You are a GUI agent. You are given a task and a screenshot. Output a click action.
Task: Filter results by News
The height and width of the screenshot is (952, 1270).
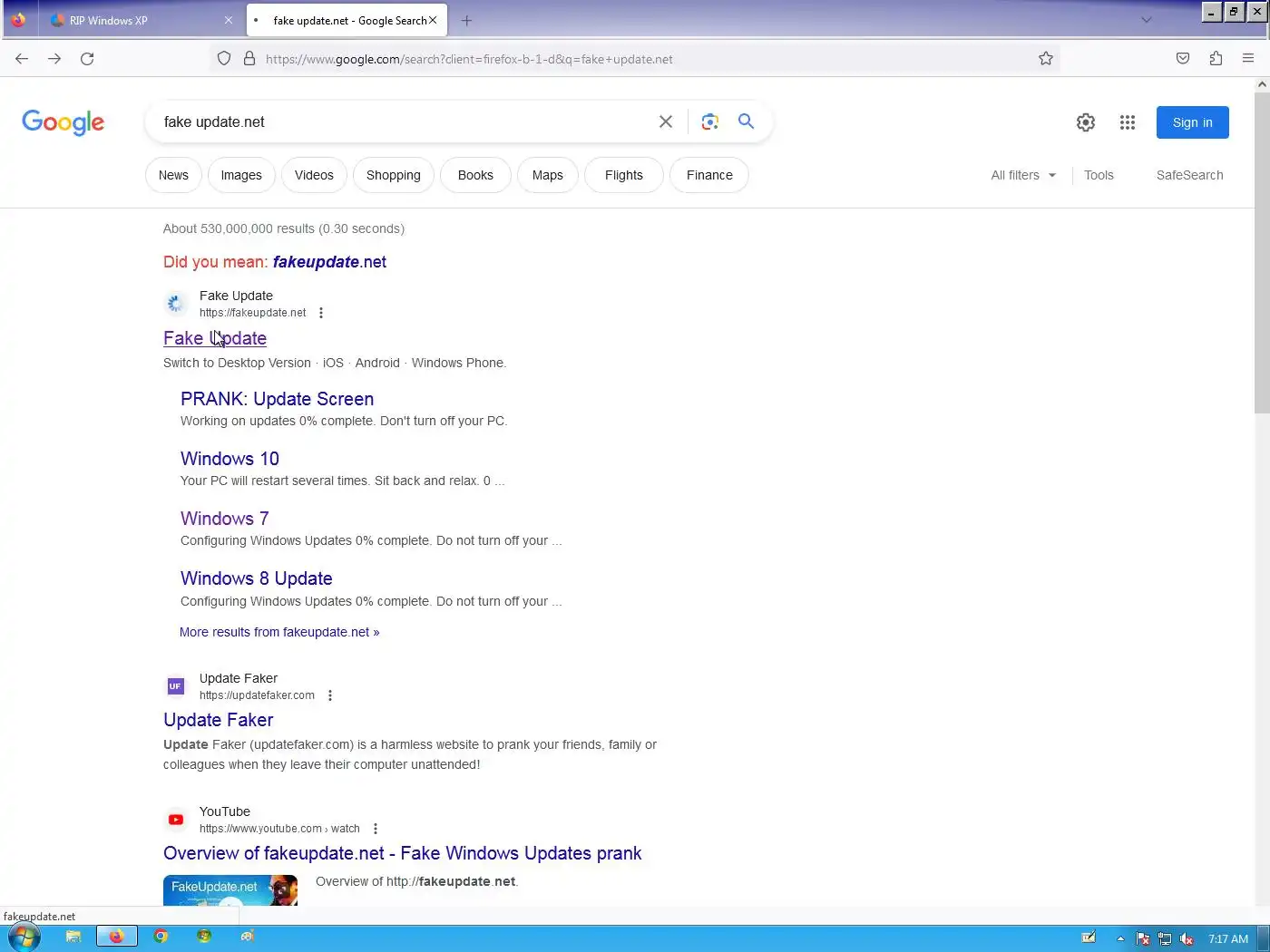click(173, 175)
